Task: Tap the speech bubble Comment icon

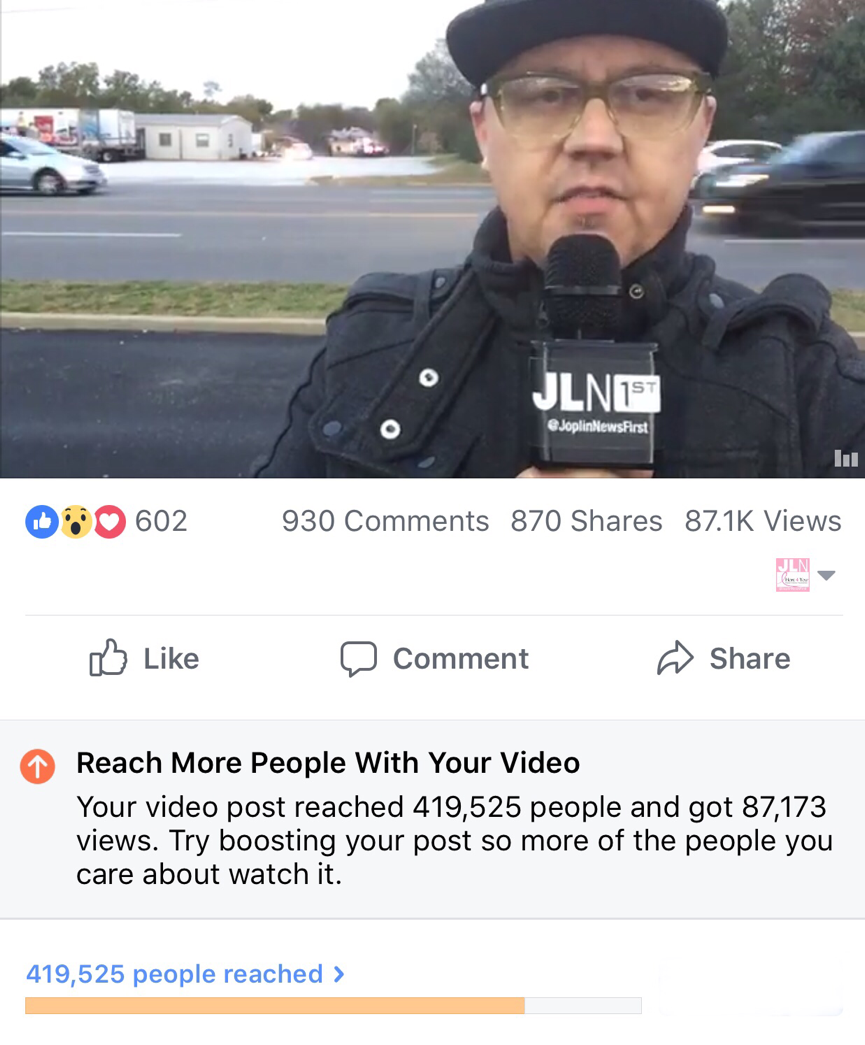Action: coord(359,659)
